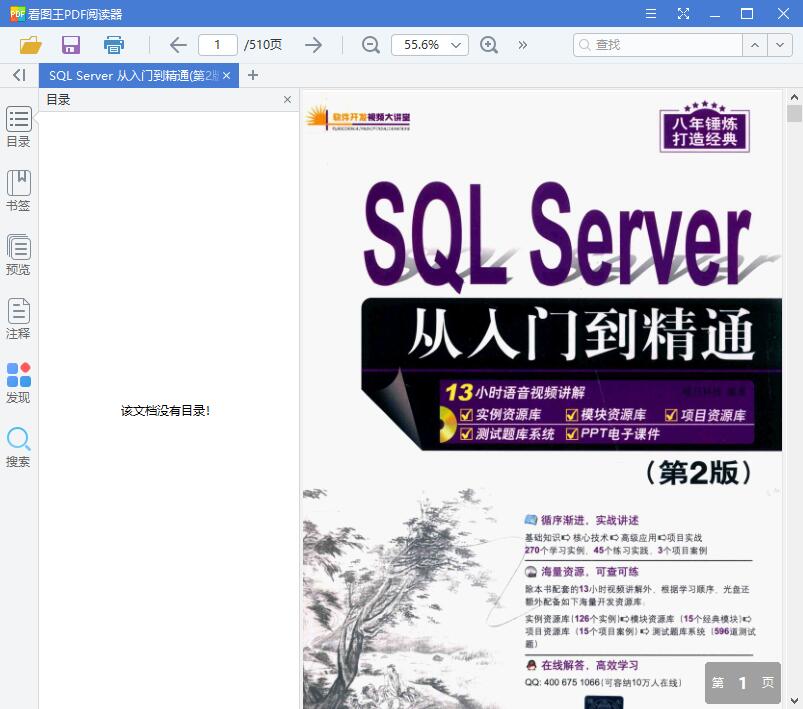
Task: Click the 目录 panel header title
Action: pos(58,99)
